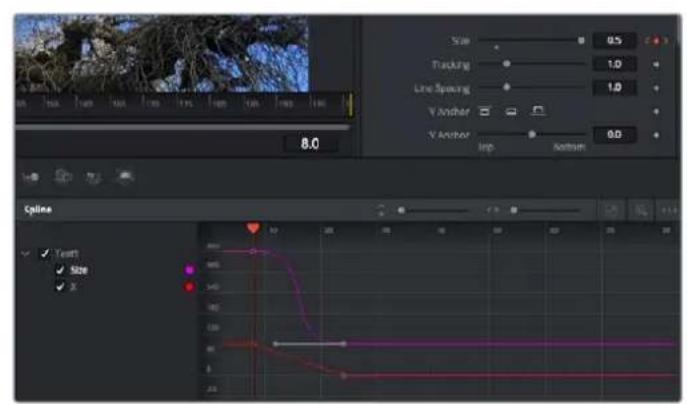Click second icon in toolbar above Spline
Image resolution: width=687 pixels, height=404 pixels.
tap(63, 177)
